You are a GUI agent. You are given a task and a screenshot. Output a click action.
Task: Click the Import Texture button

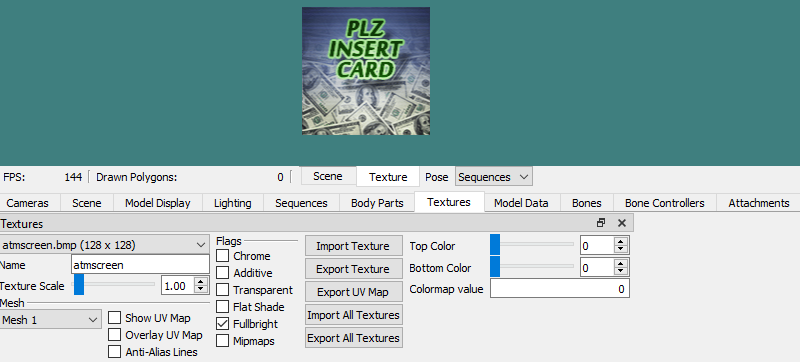pos(353,246)
